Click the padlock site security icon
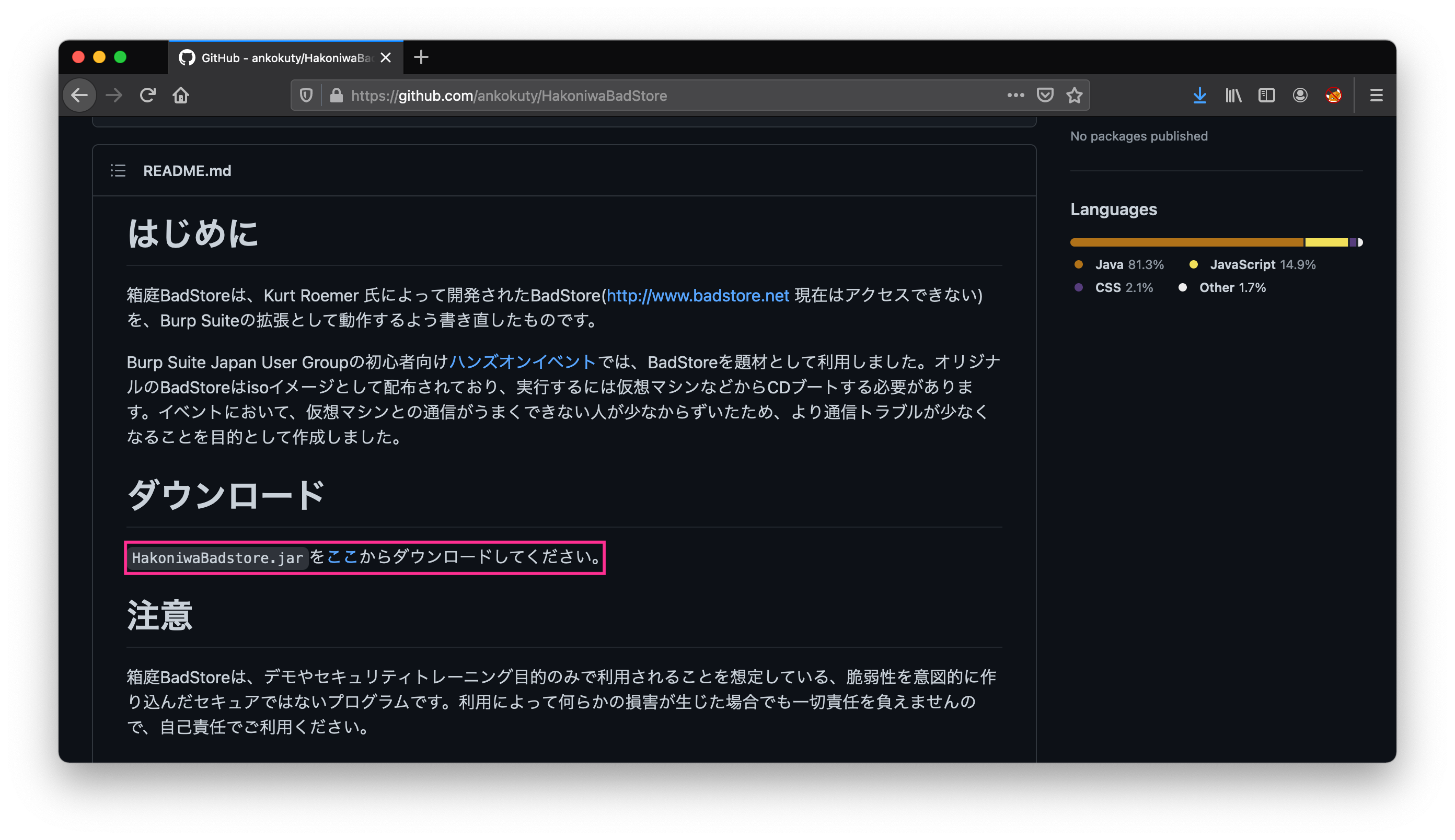The height and width of the screenshot is (840, 1455). pyautogui.click(x=336, y=95)
